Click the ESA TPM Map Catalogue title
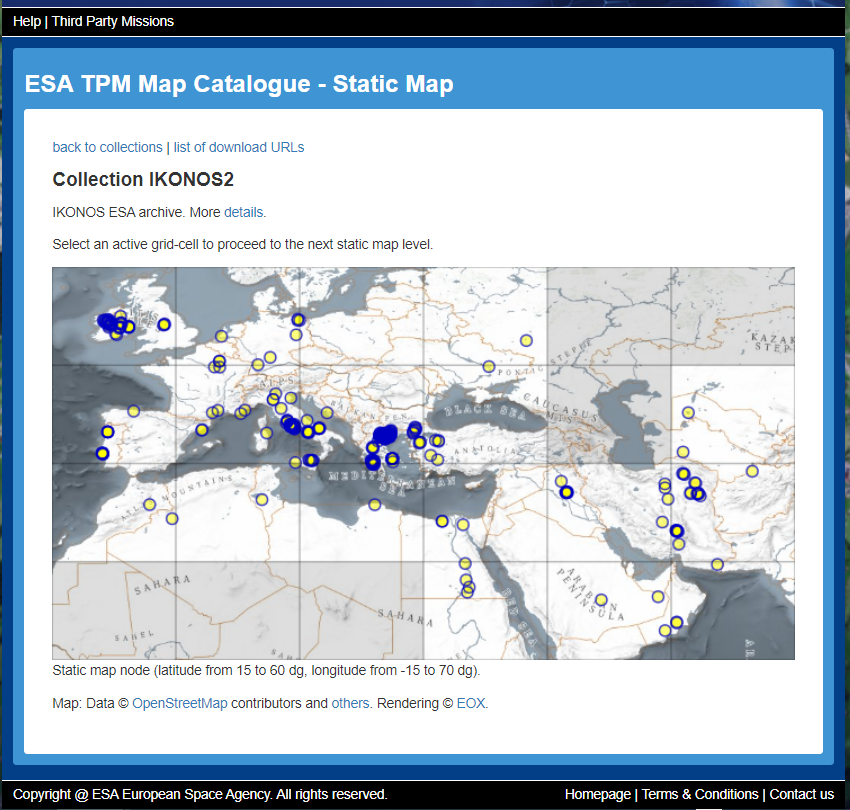The height and width of the screenshot is (810, 850). pos(239,84)
